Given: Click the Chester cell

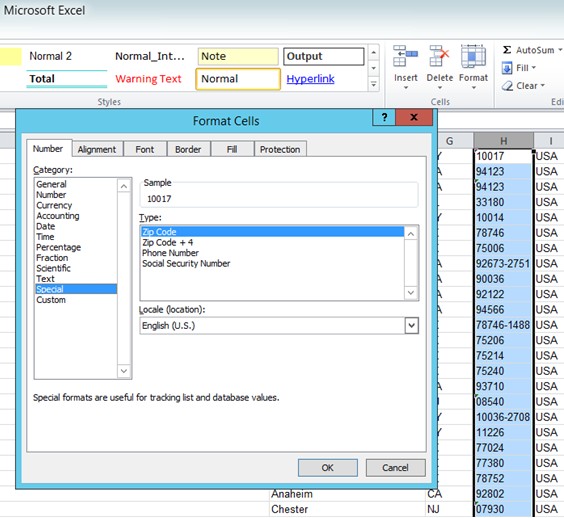Looking at the screenshot, I should [347, 509].
